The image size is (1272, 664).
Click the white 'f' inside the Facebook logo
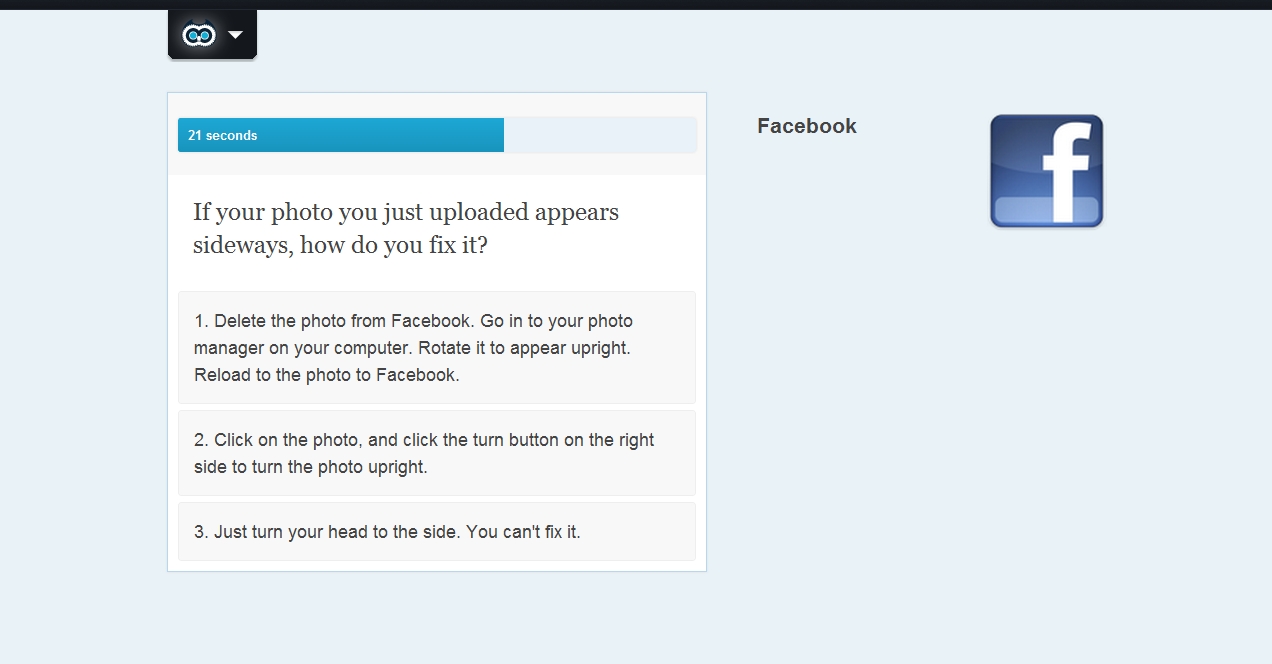click(x=1064, y=172)
